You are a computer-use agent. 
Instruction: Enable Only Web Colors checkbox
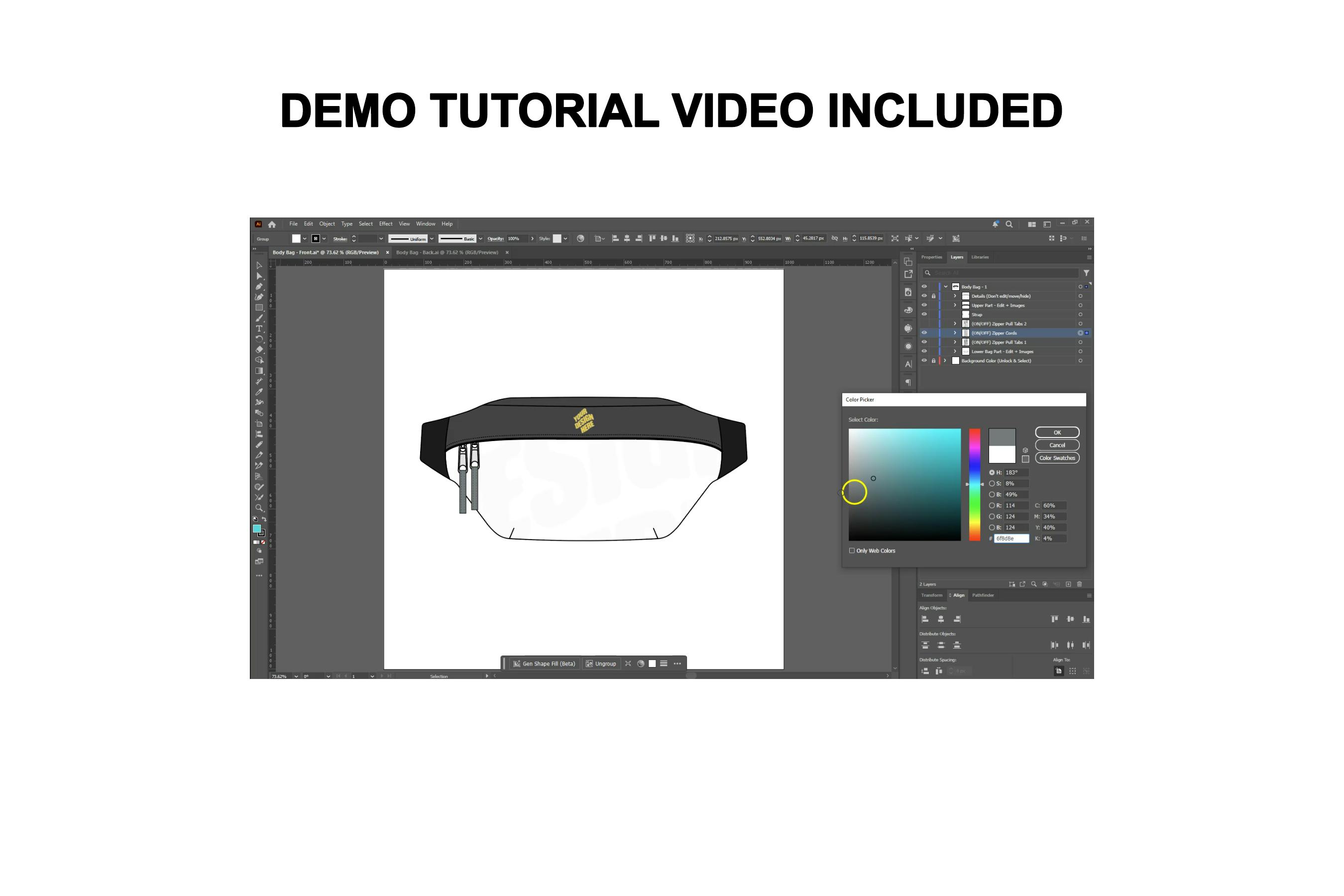[x=851, y=551]
